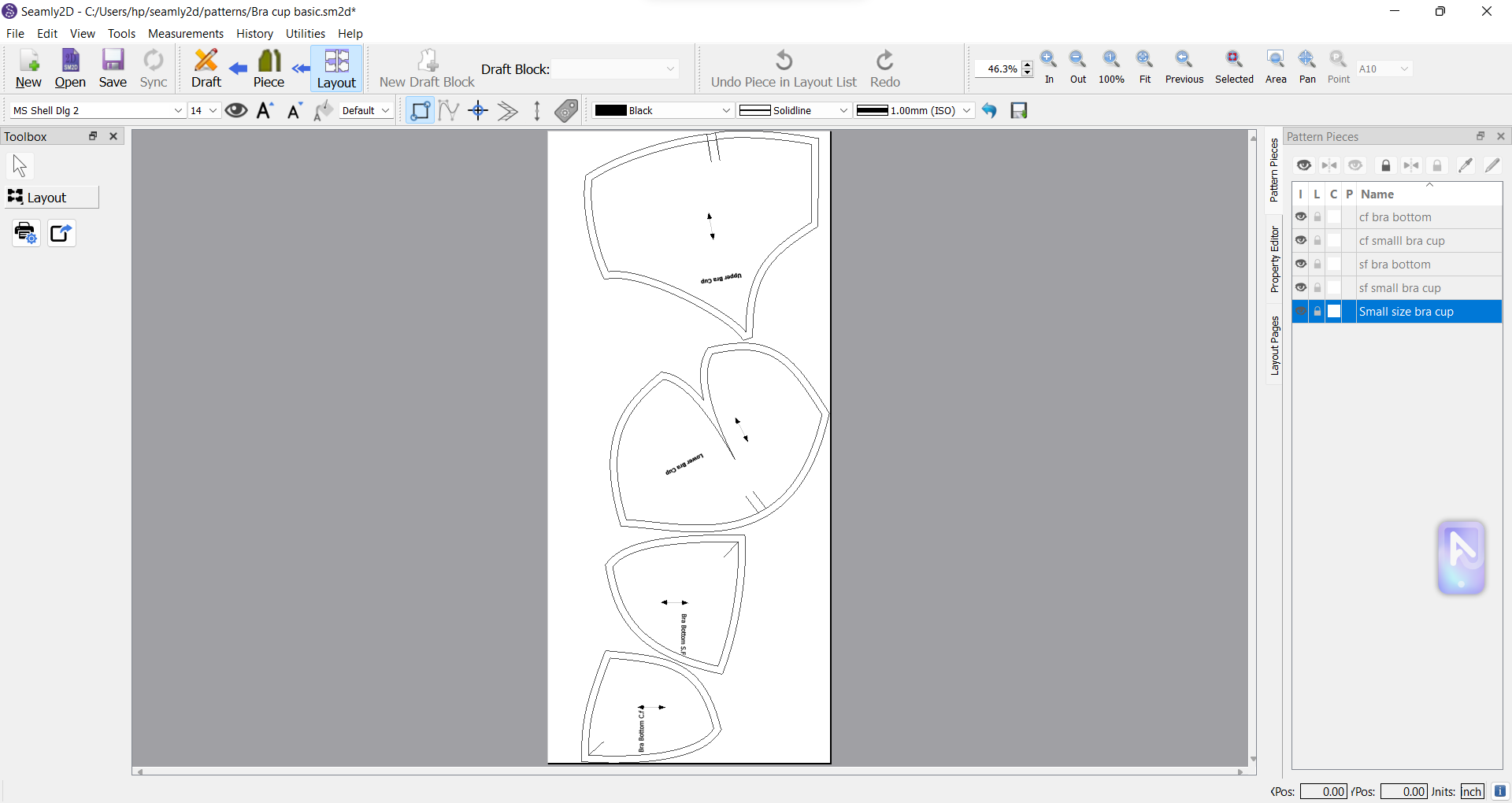Screen dimensions: 1512x803
Task: Toggle lock on sf bra bottom piece
Action: (1317, 265)
